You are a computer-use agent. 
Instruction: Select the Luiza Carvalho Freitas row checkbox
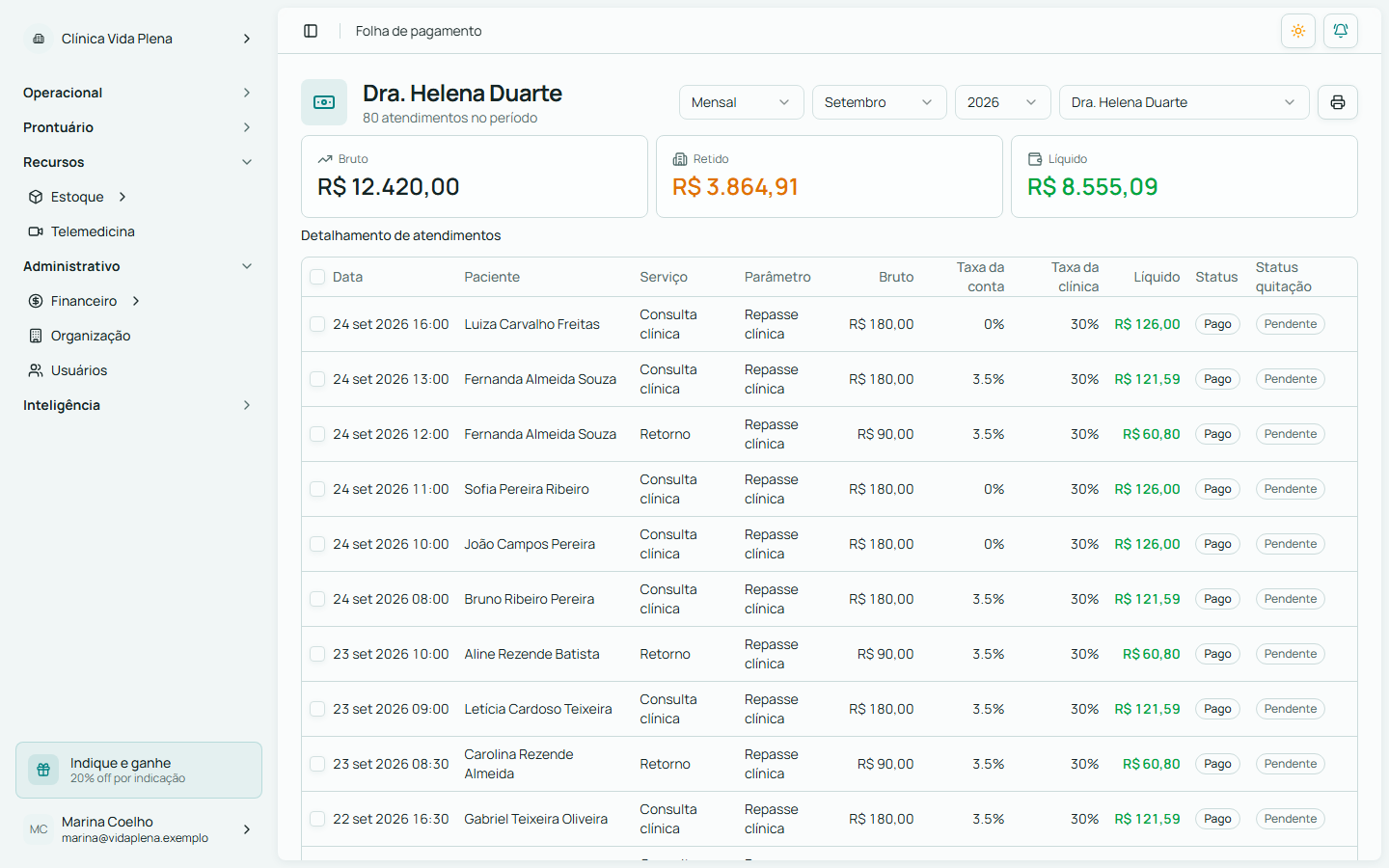tap(317, 324)
